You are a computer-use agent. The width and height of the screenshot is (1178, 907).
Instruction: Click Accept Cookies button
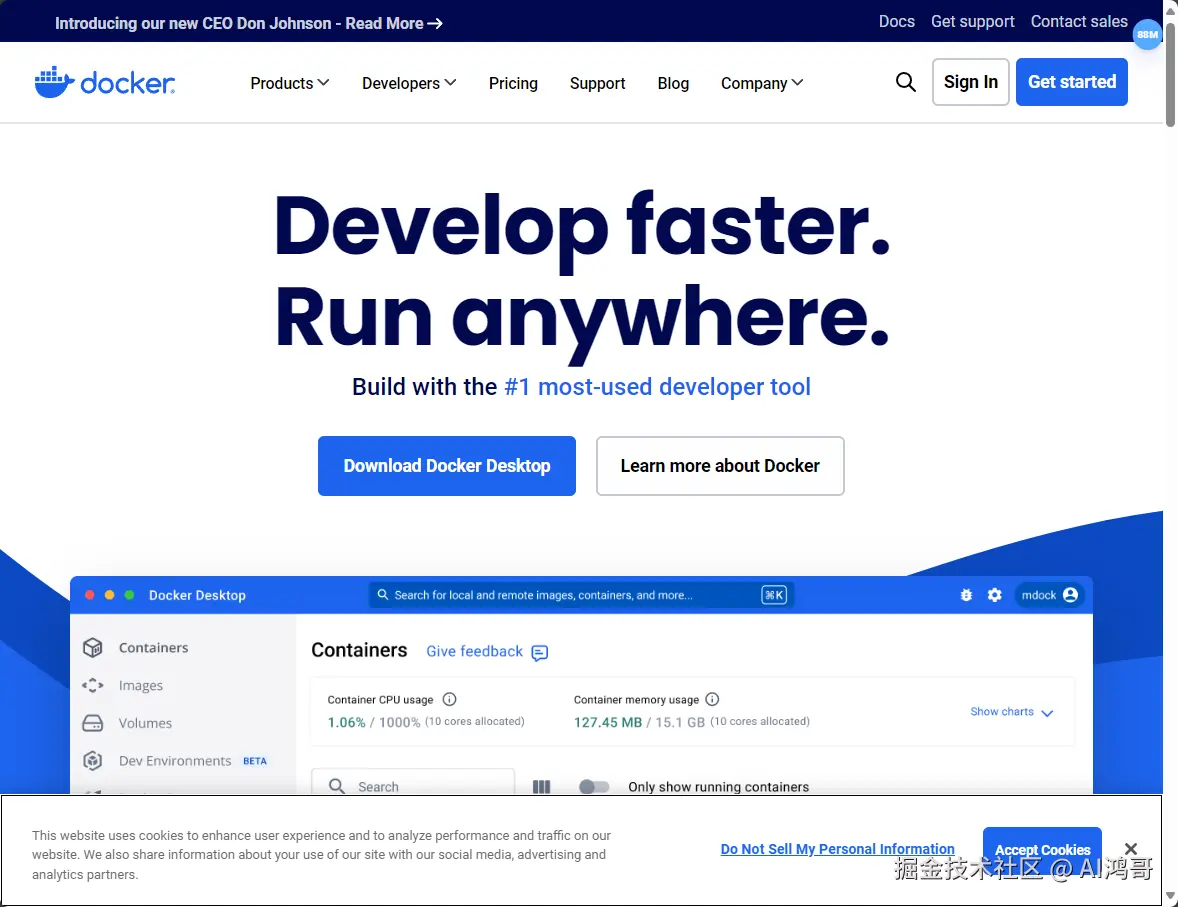(1042, 849)
